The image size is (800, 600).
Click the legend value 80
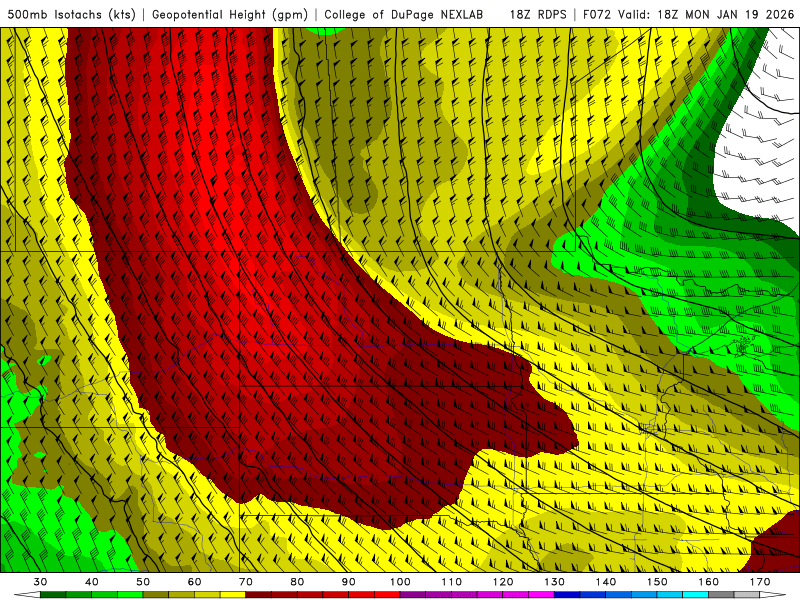[x=297, y=582]
